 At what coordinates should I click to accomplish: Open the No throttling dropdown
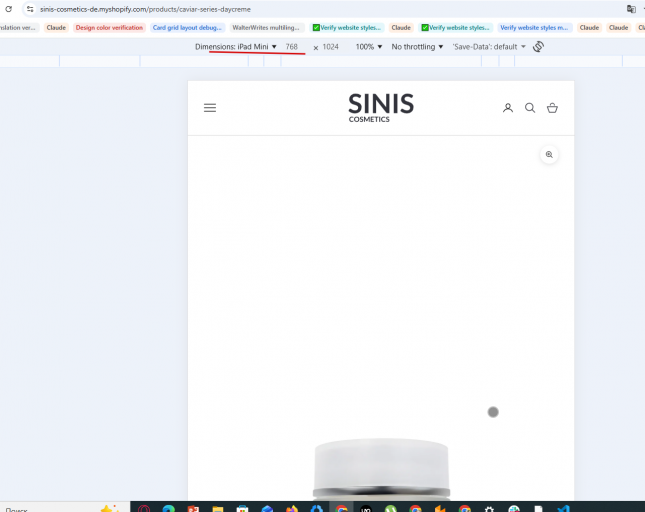click(x=417, y=47)
